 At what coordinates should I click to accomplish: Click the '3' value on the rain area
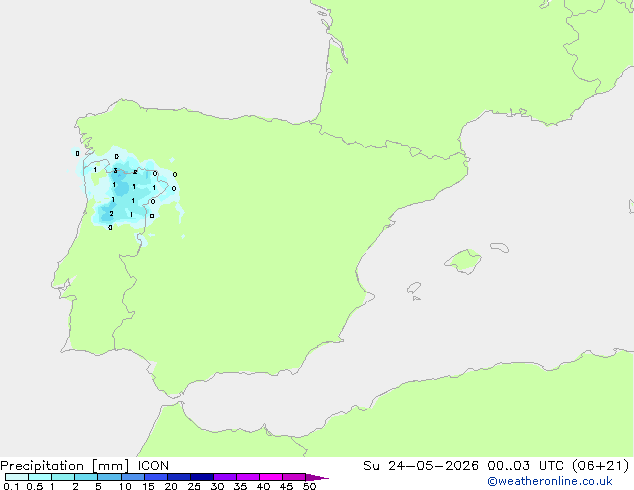pyautogui.click(x=116, y=171)
